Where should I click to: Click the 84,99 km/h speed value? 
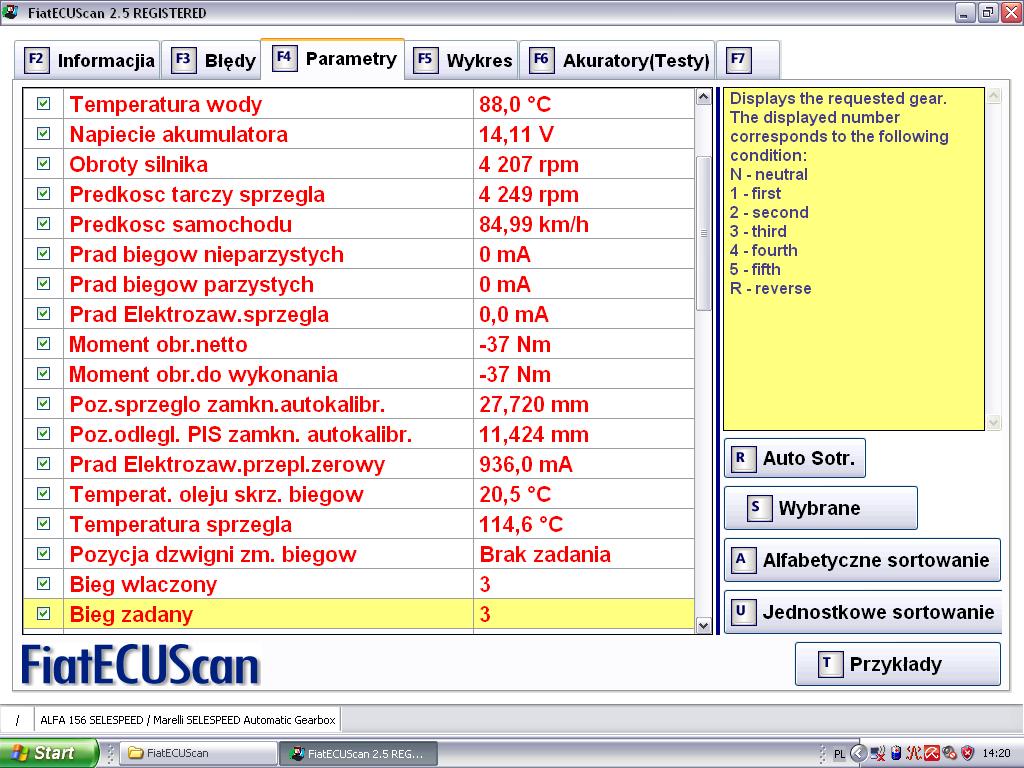click(x=534, y=224)
